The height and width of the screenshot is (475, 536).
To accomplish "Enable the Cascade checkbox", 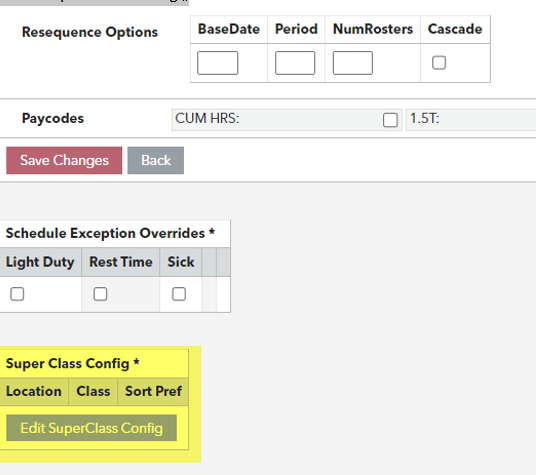I will (439, 63).
